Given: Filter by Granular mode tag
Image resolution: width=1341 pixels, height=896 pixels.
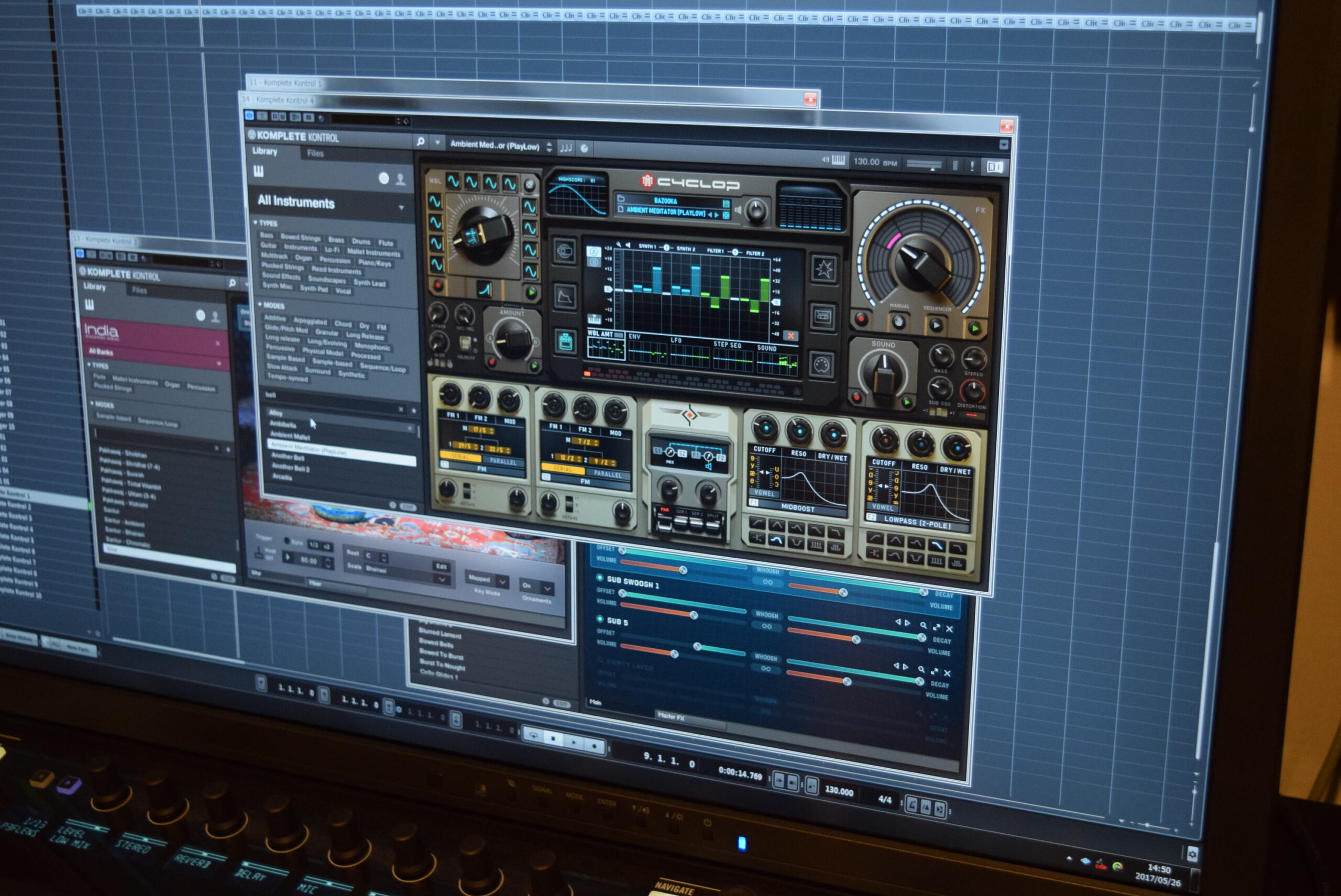Looking at the screenshot, I should (x=327, y=332).
